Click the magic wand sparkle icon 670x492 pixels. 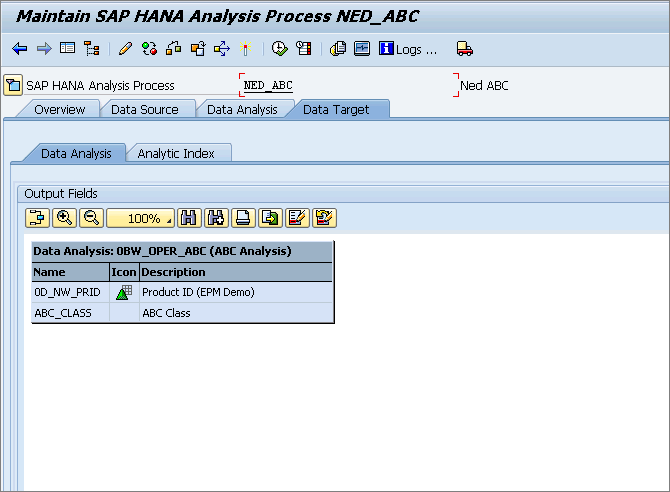coord(246,49)
